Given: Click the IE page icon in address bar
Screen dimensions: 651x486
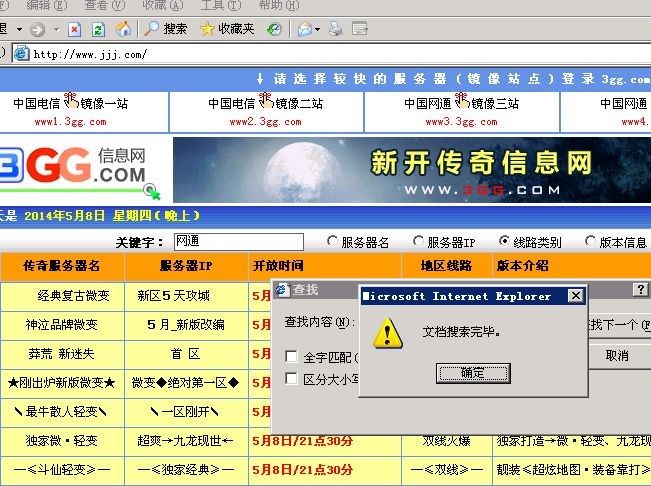Looking at the screenshot, I should (21, 54).
